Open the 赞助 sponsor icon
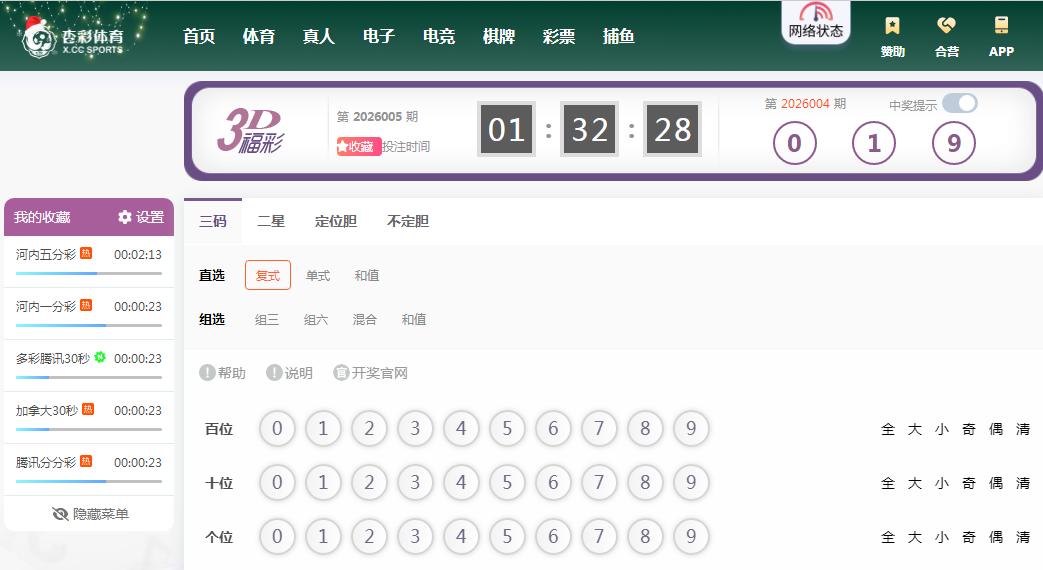The height and width of the screenshot is (570, 1043). tap(892, 27)
